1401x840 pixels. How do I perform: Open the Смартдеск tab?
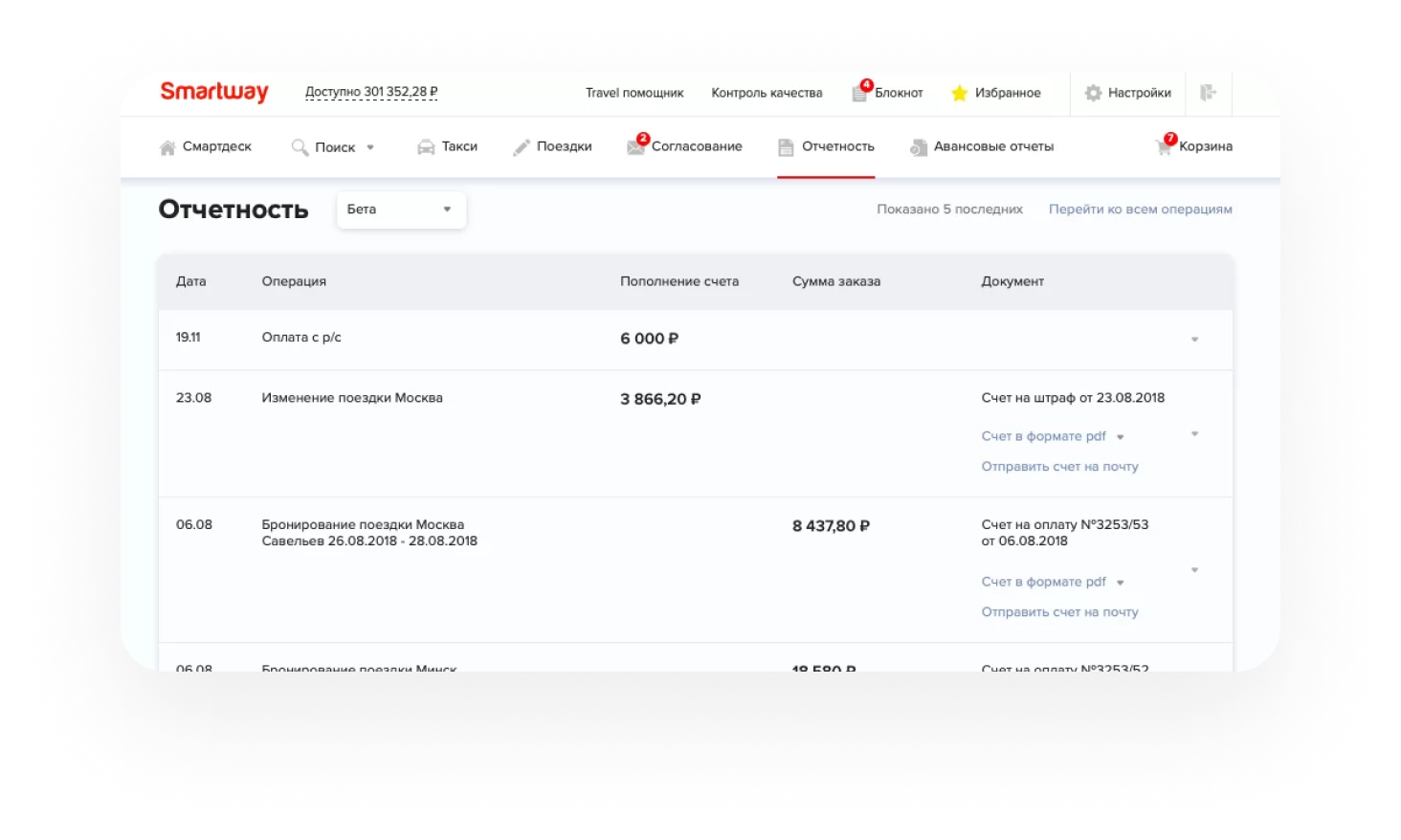click(206, 146)
